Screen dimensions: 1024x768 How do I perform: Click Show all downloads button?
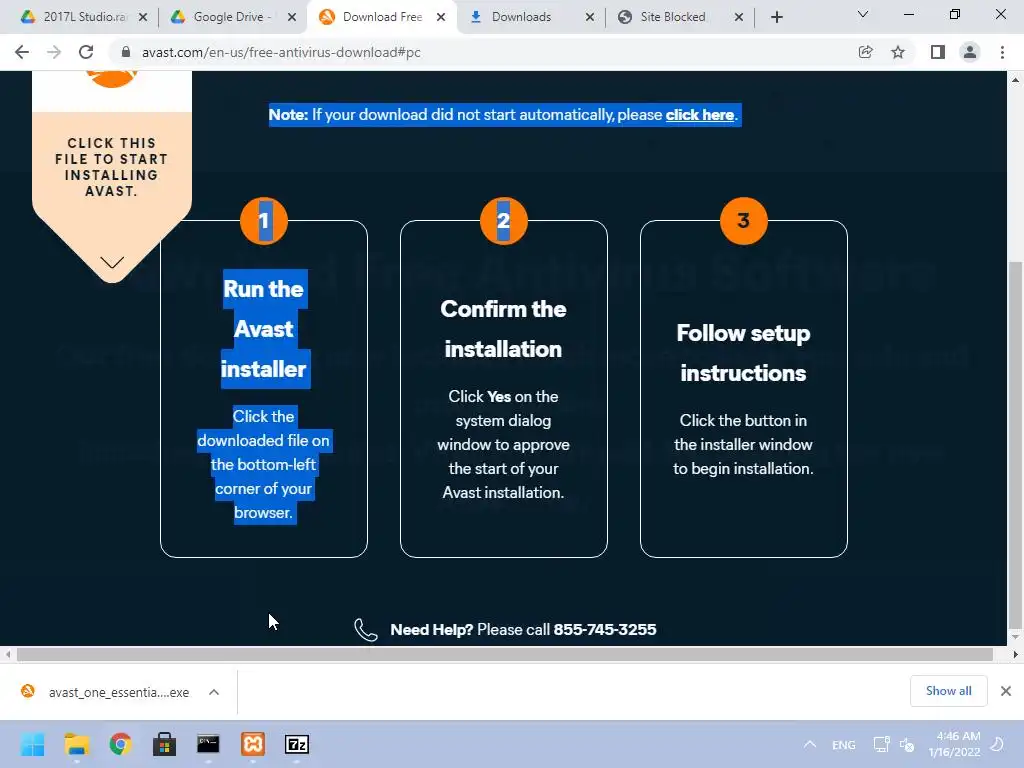pyautogui.click(x=948, y=691)
